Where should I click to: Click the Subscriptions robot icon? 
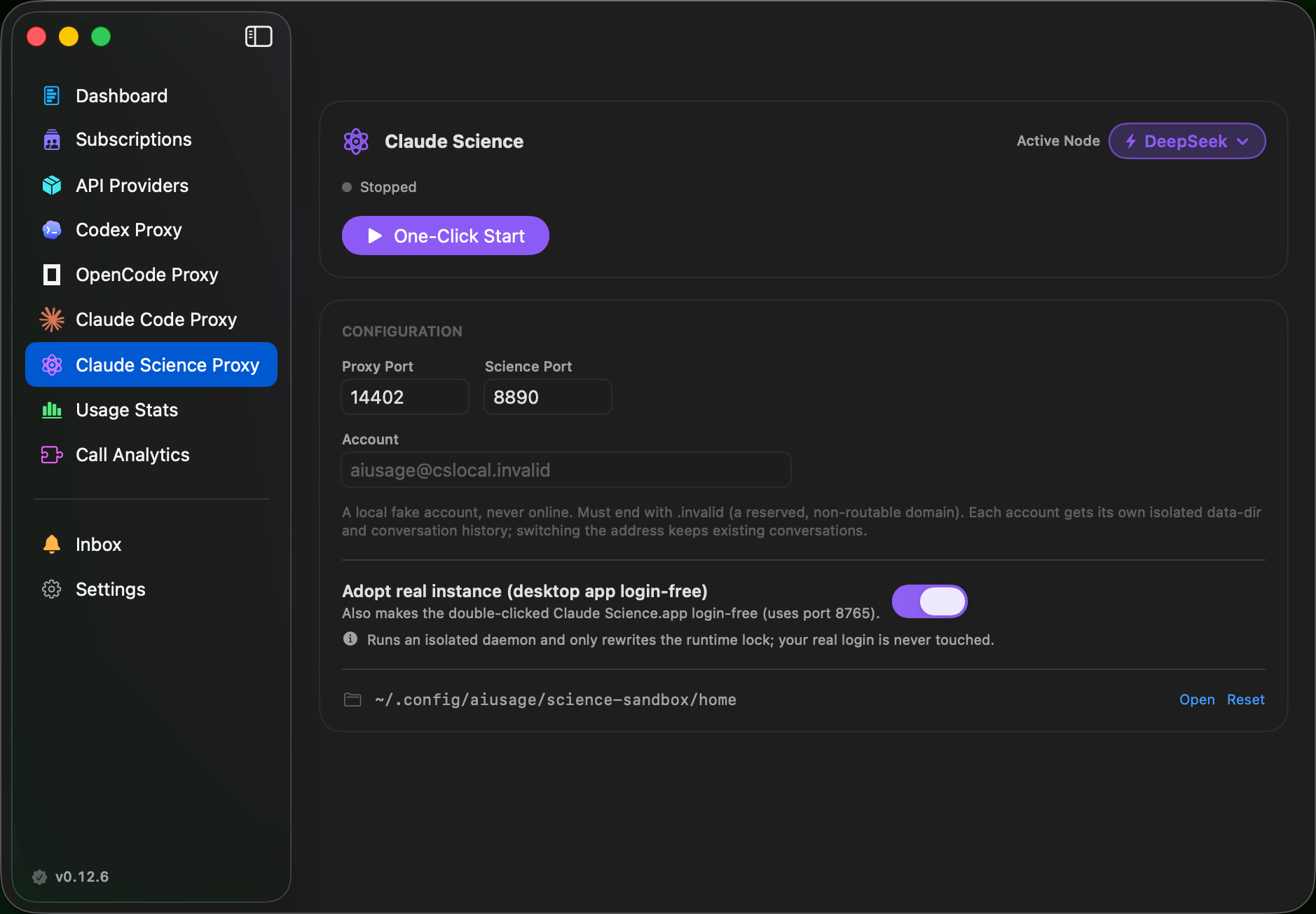52,139
